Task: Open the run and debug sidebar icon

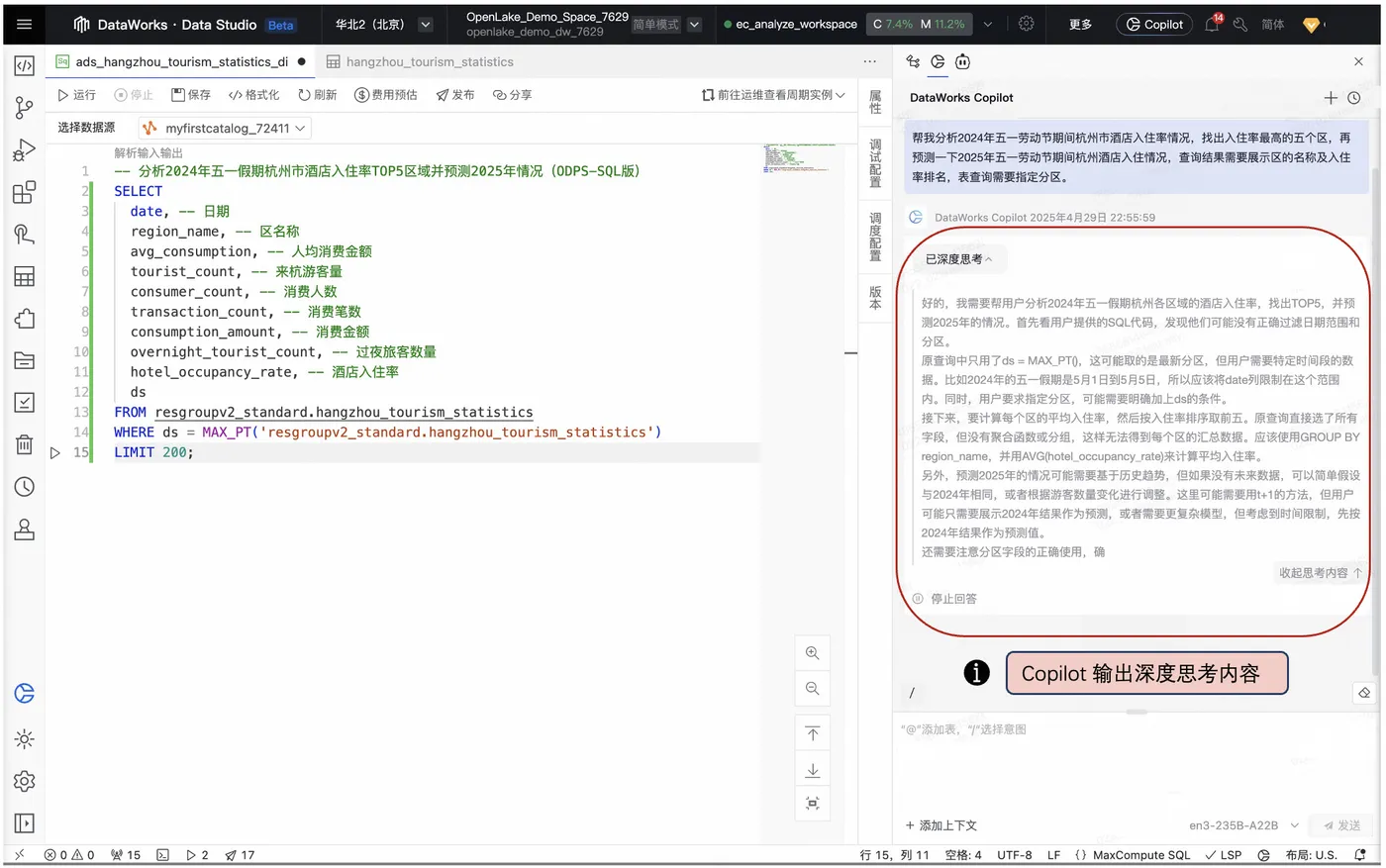Action: coord(25,149)
